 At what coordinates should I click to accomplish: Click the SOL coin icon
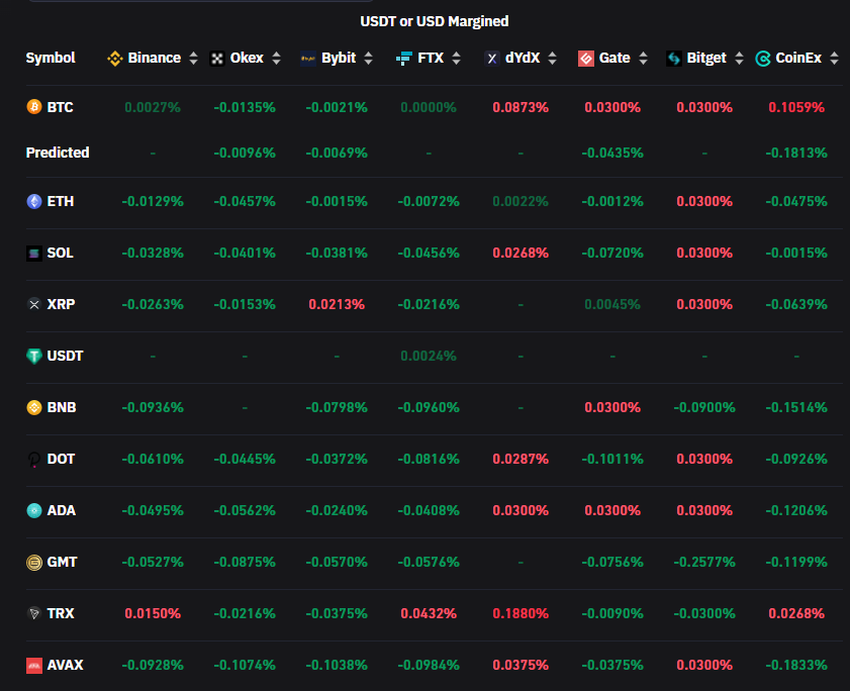tap(34, 253)
